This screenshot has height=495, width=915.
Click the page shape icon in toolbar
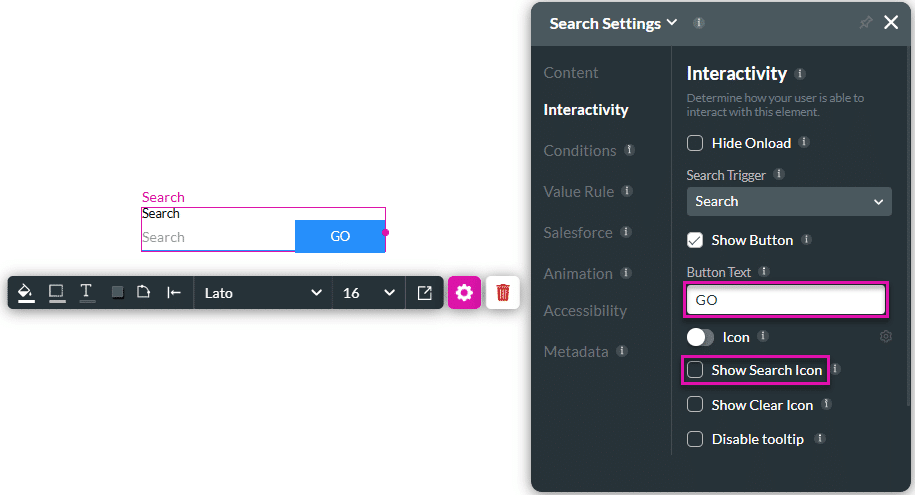pyautogui.click(x=144, y=292)
